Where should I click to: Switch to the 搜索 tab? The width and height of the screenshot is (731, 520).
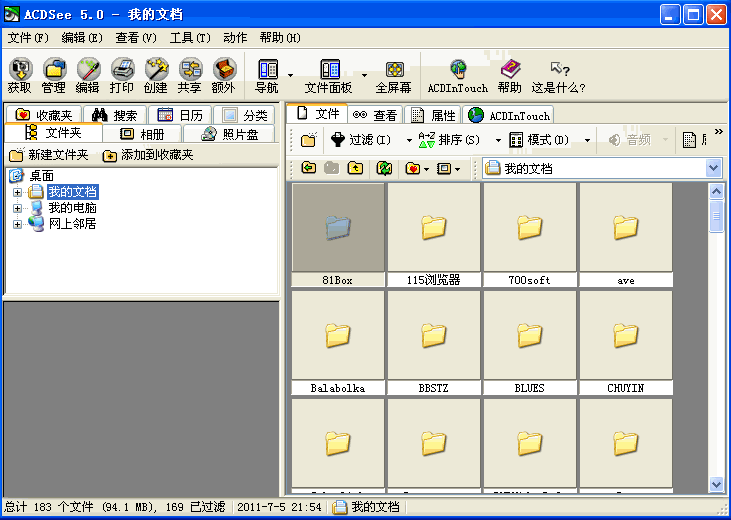[115, 115]
